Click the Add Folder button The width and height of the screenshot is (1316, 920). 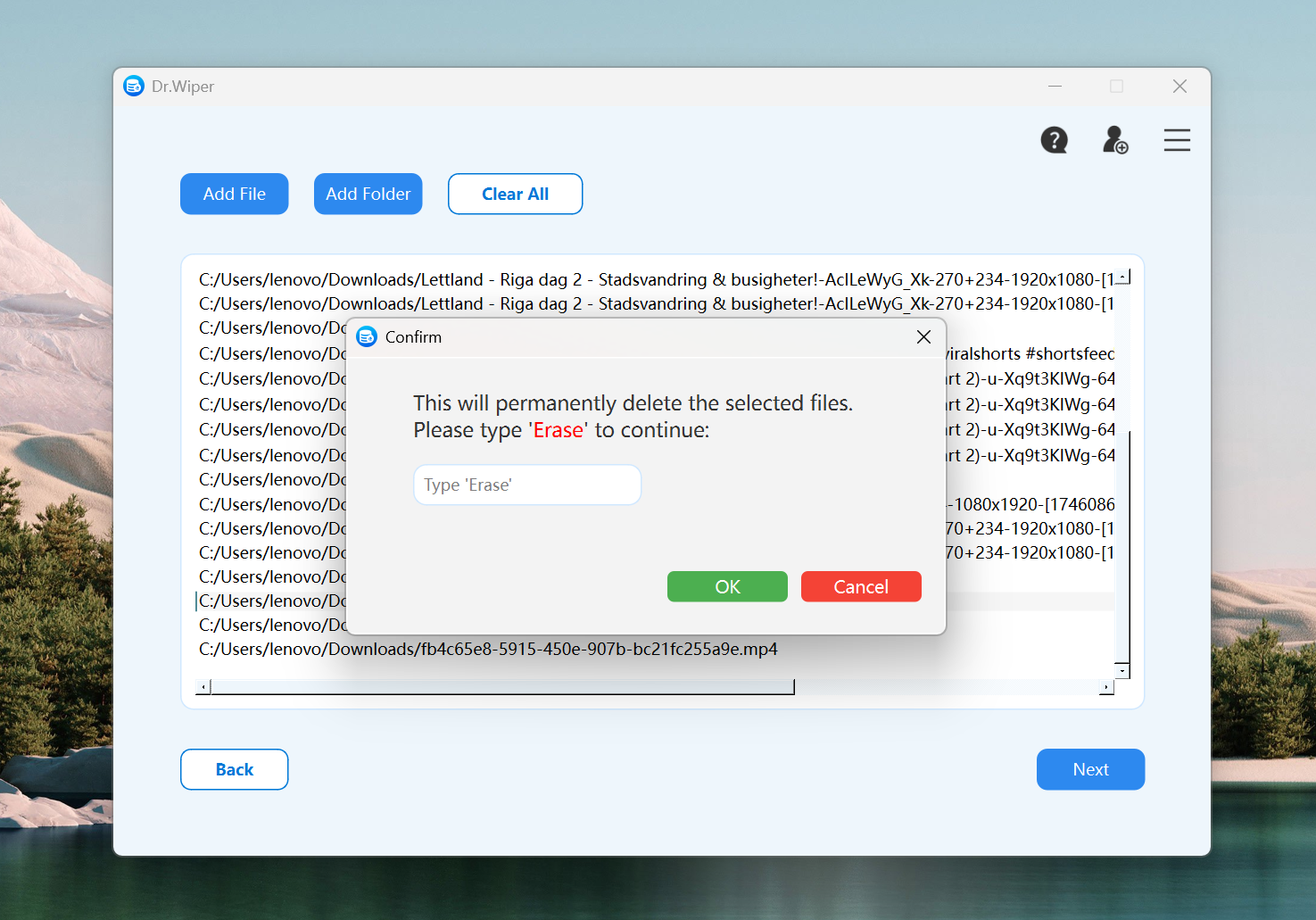pos(368,194)
